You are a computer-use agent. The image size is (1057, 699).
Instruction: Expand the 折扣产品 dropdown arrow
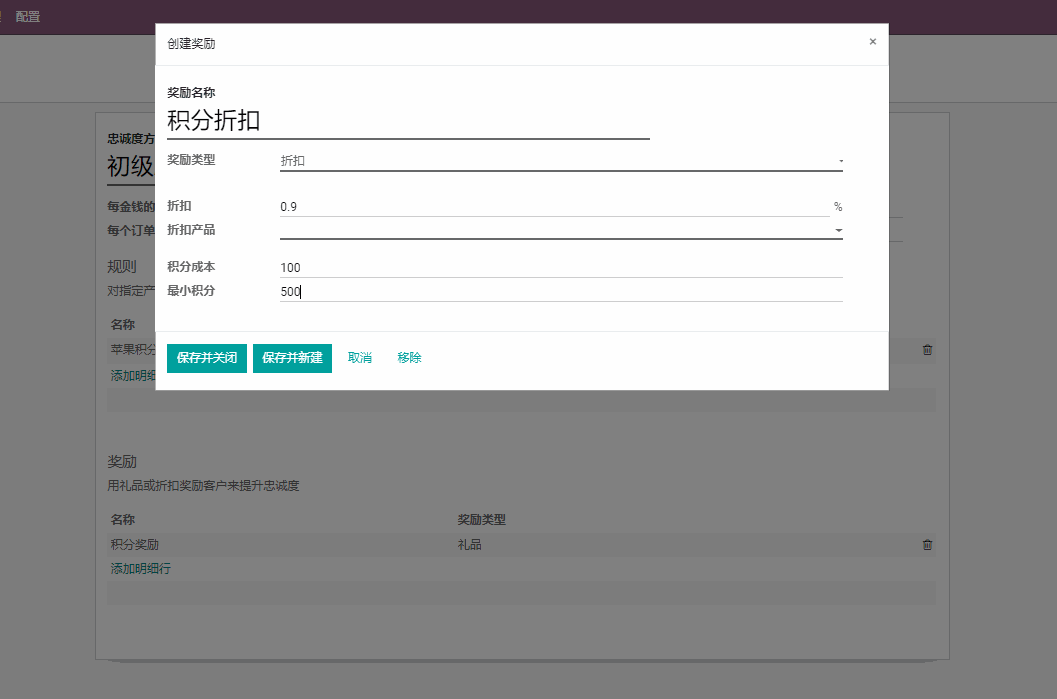click(x=838, y=230)
